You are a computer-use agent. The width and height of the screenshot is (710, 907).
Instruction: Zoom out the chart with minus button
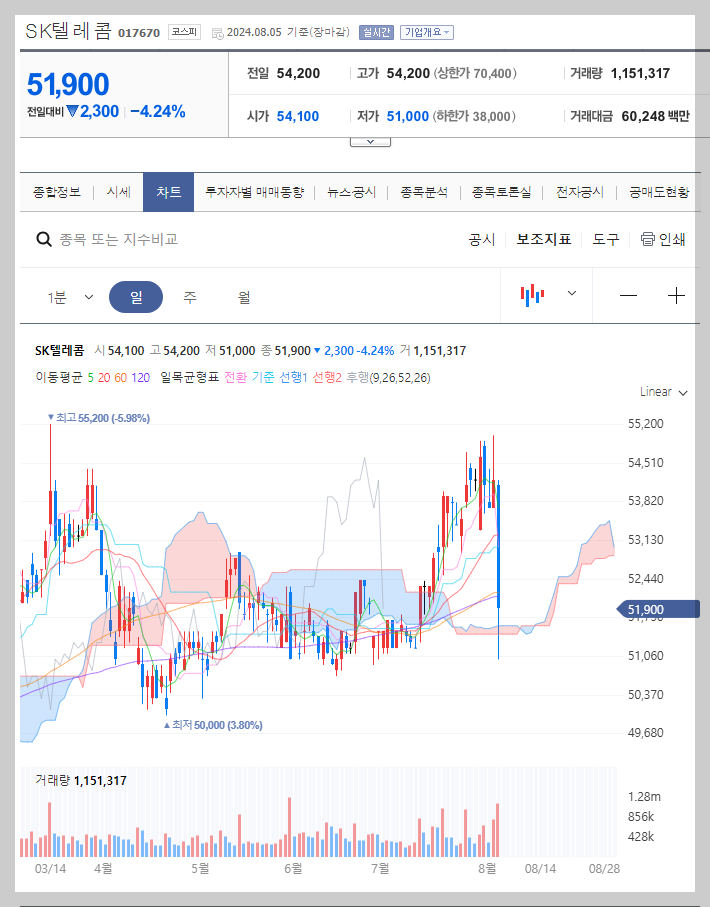pos(628,296)
